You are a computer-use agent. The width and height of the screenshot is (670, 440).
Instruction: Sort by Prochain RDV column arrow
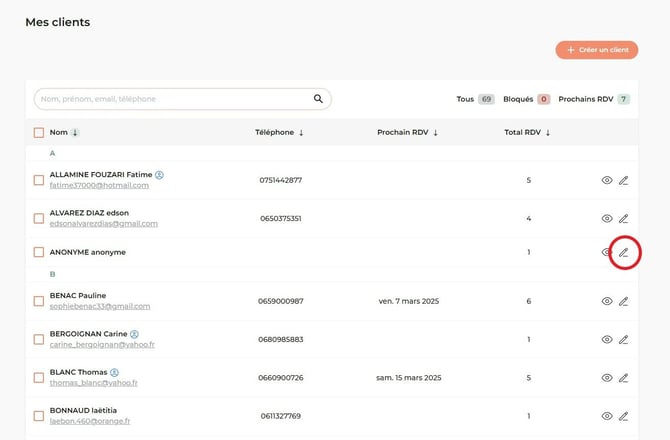tap(435, 132)
